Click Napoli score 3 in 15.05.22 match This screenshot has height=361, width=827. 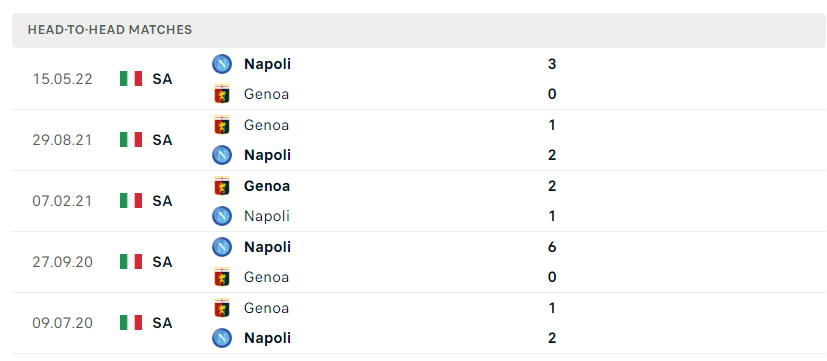(x=552, y=64)
